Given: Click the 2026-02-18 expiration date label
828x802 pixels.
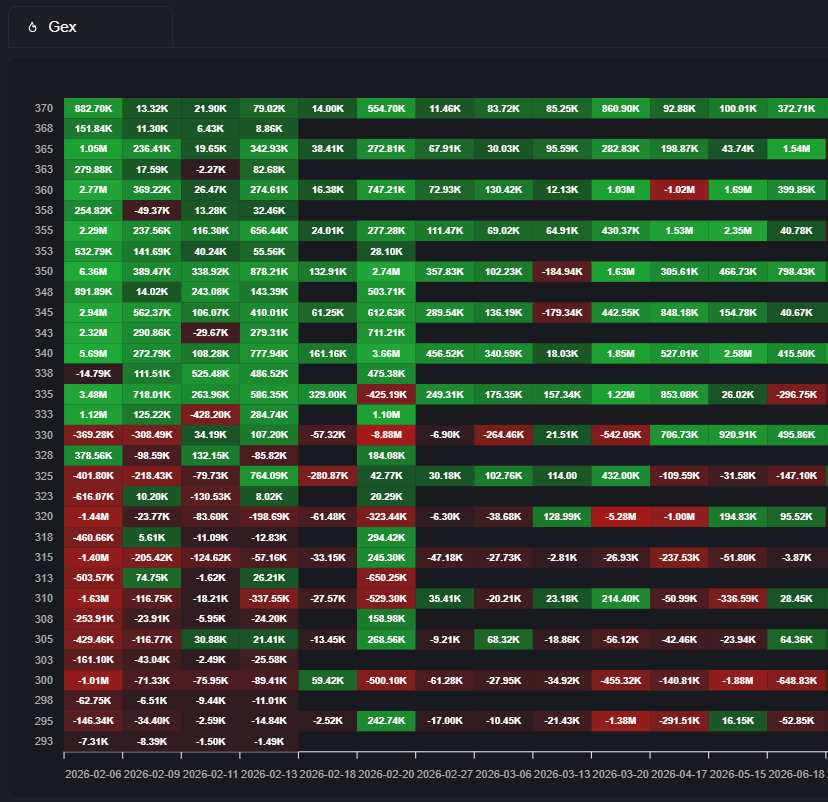Looking at the screenshot, I should click(327, 774).
